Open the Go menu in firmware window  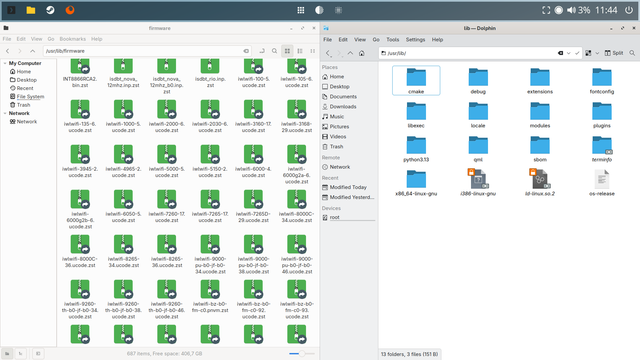point(51,39)
